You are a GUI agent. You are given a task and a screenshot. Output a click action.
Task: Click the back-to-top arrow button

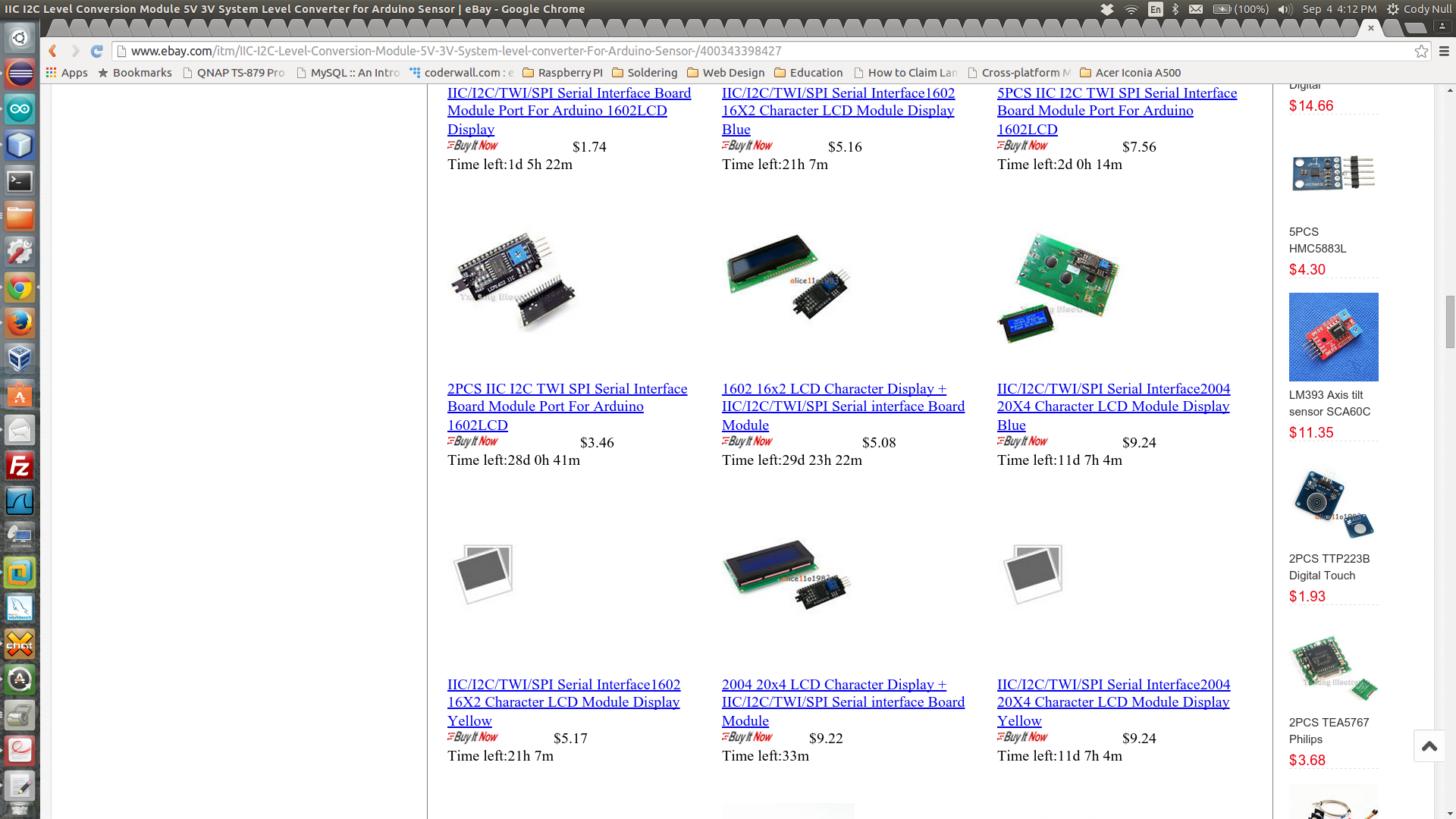pos(1429,746)
